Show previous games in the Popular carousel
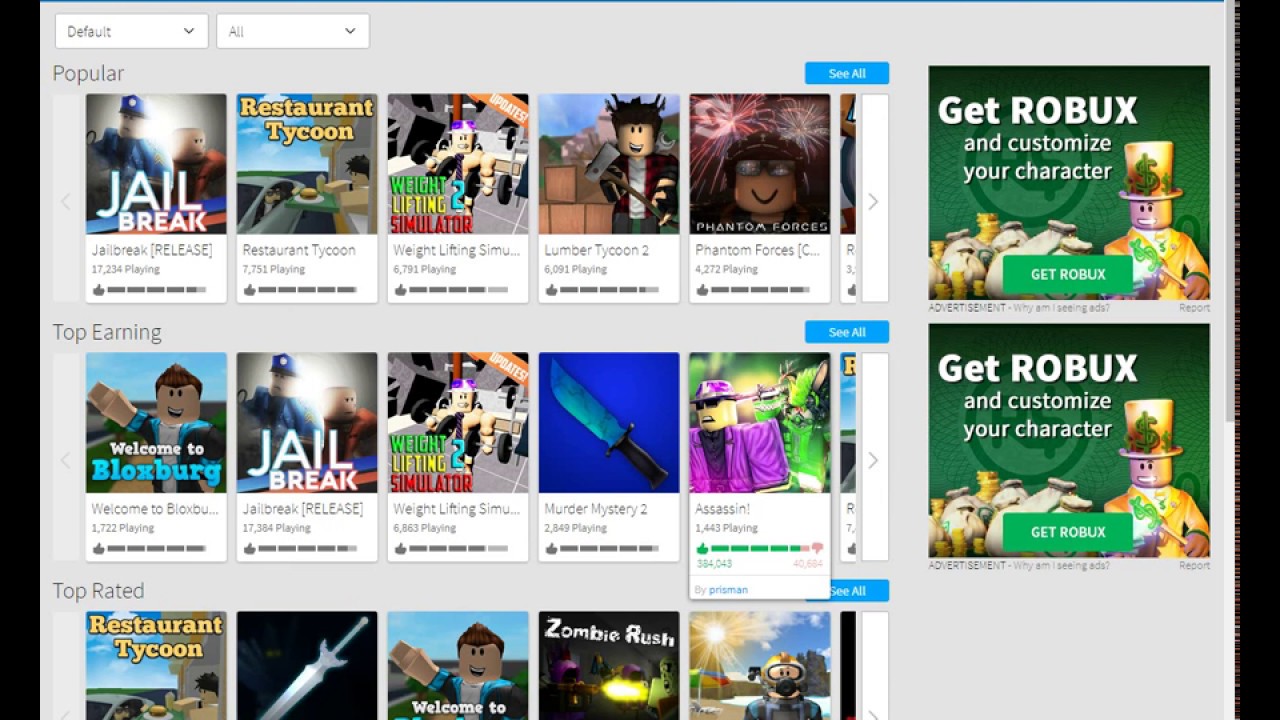The image size is (1280, 720). [66, 201]
